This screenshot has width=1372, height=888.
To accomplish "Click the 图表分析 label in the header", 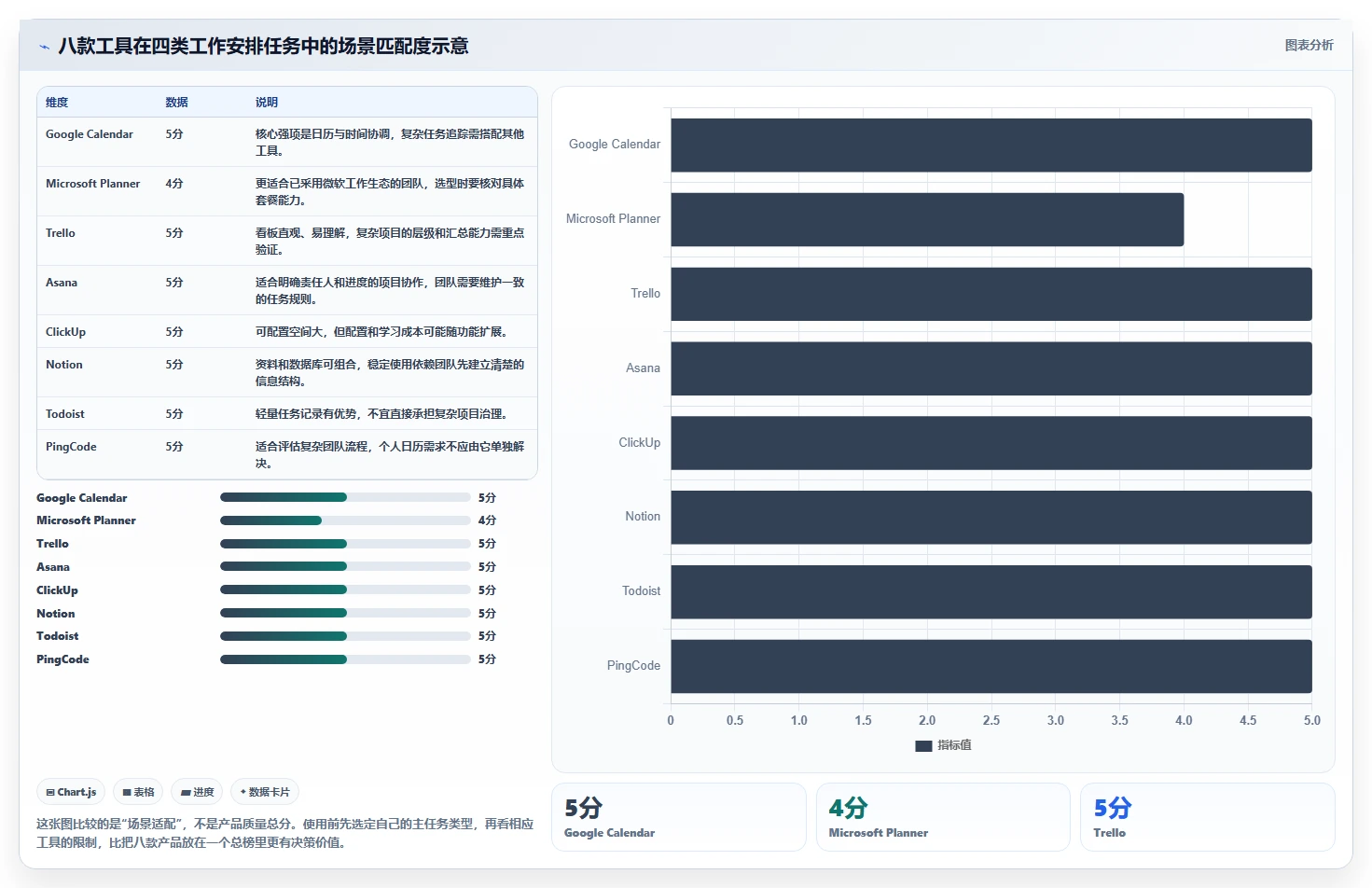I will point(1309,45).
